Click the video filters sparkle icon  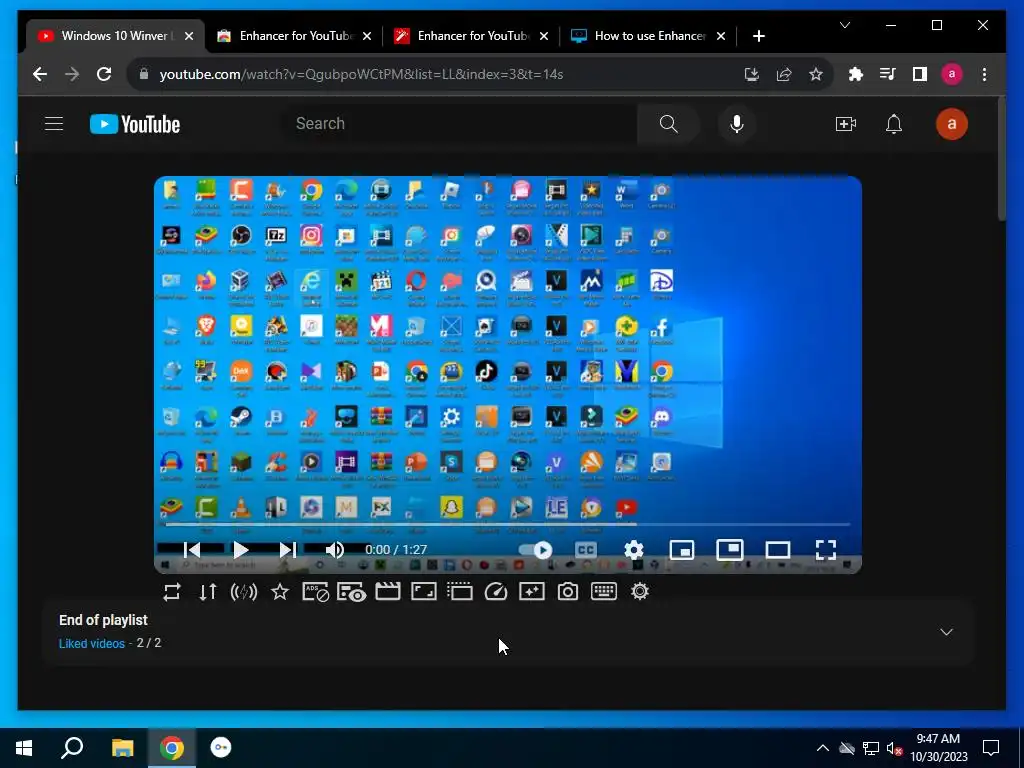[532, 592]
